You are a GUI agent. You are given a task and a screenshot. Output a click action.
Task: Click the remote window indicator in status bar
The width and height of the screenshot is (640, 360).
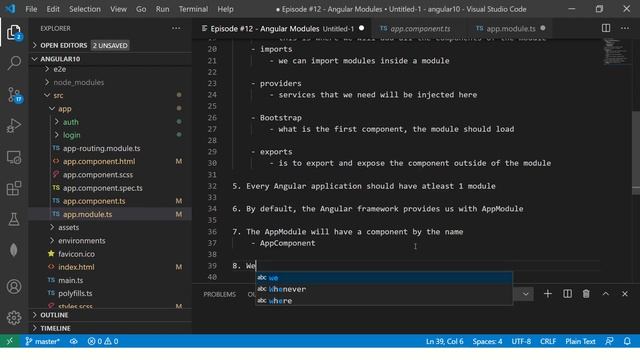[9, 341]
